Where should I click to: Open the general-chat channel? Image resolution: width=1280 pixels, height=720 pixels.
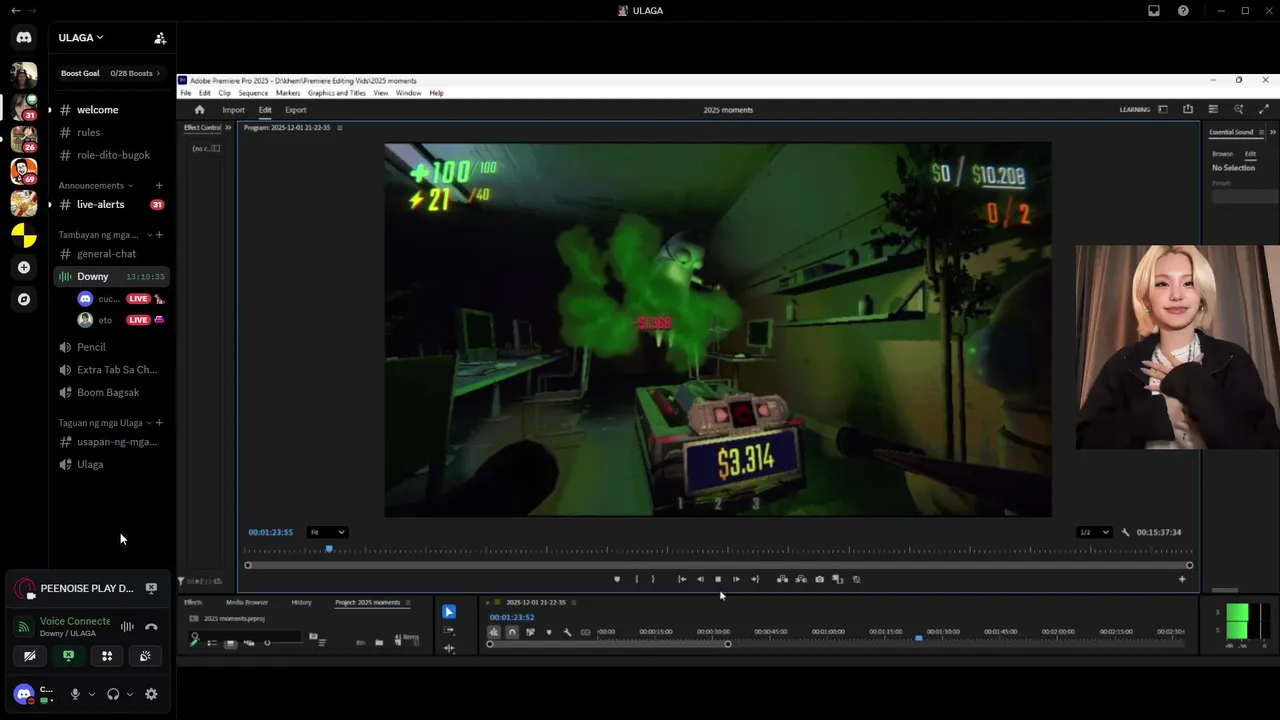pyautogui.click(x=112, y=254)
